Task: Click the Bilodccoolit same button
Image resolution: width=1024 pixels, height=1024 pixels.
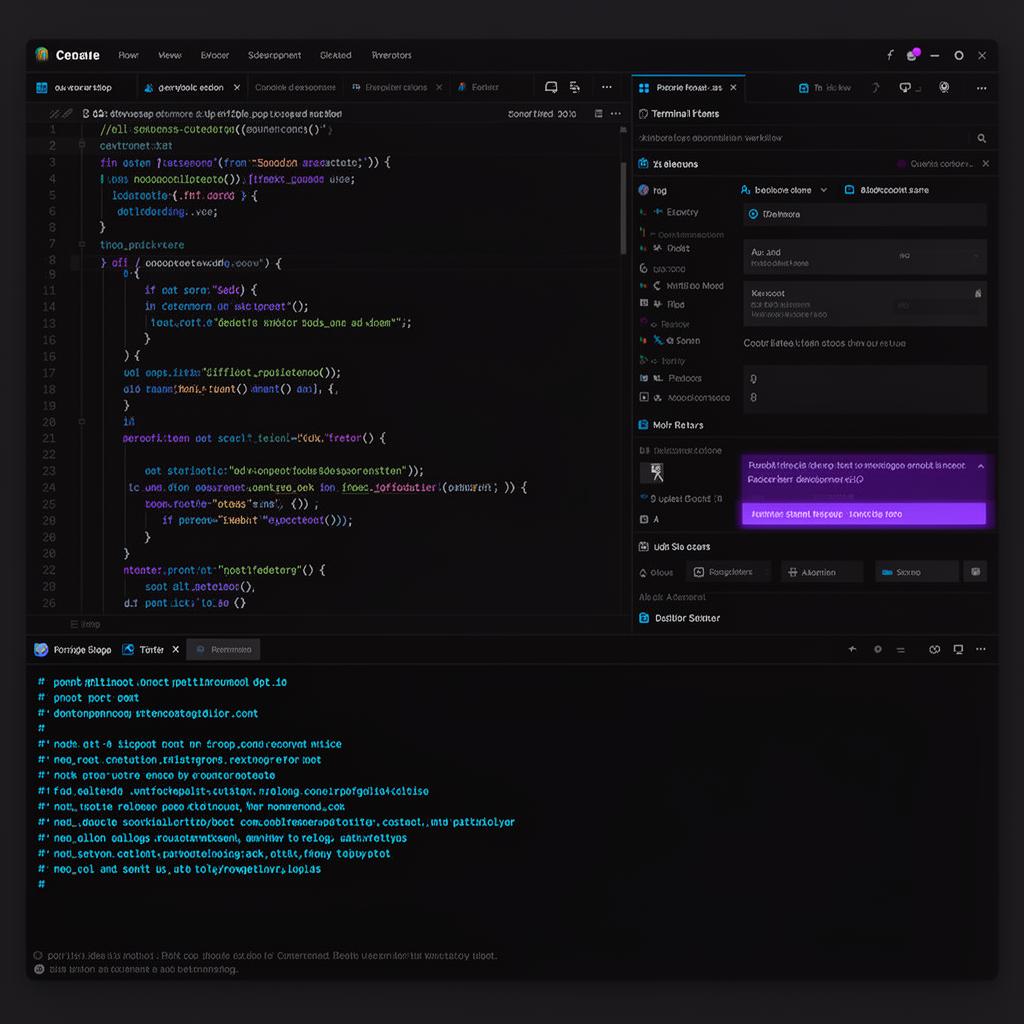Action: [x=887, y=190]
